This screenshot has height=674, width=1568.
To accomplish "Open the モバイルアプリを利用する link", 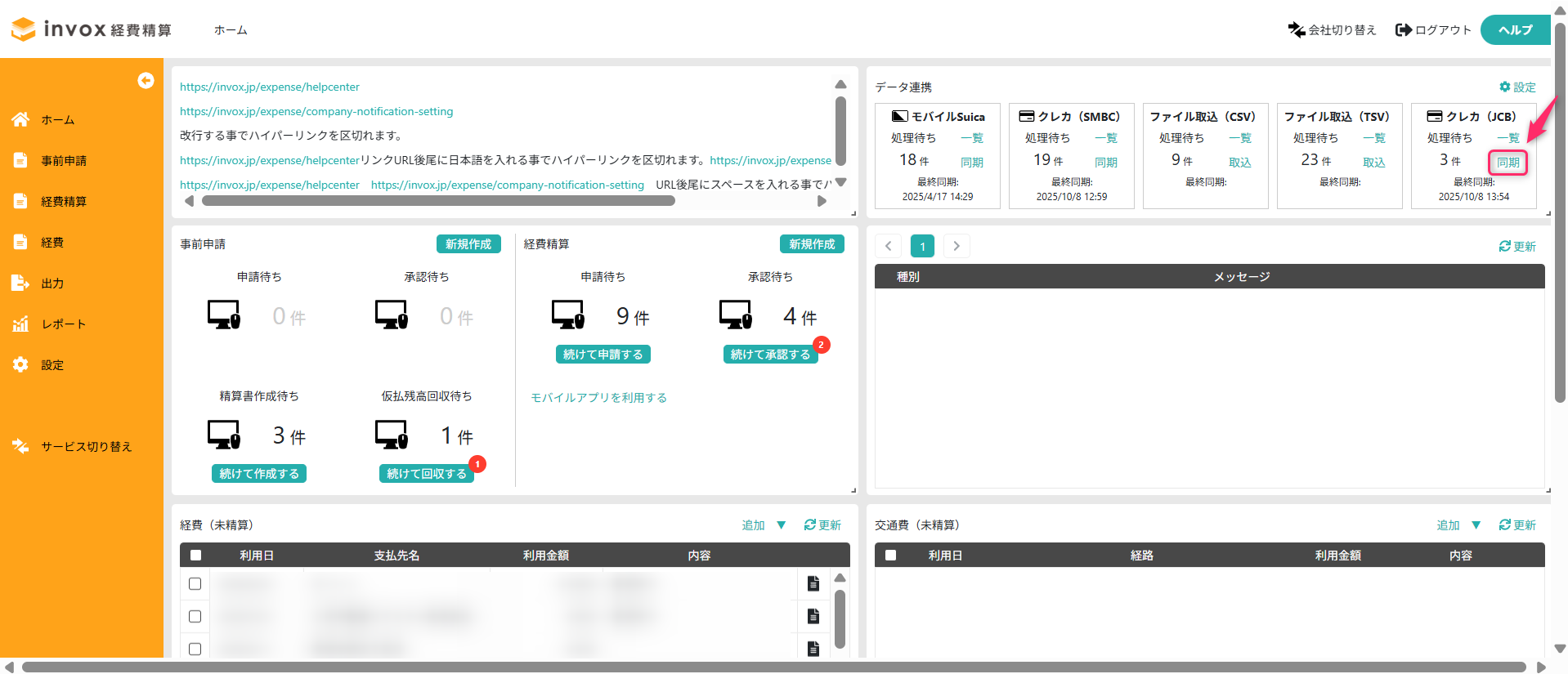I will pos(598,398).
